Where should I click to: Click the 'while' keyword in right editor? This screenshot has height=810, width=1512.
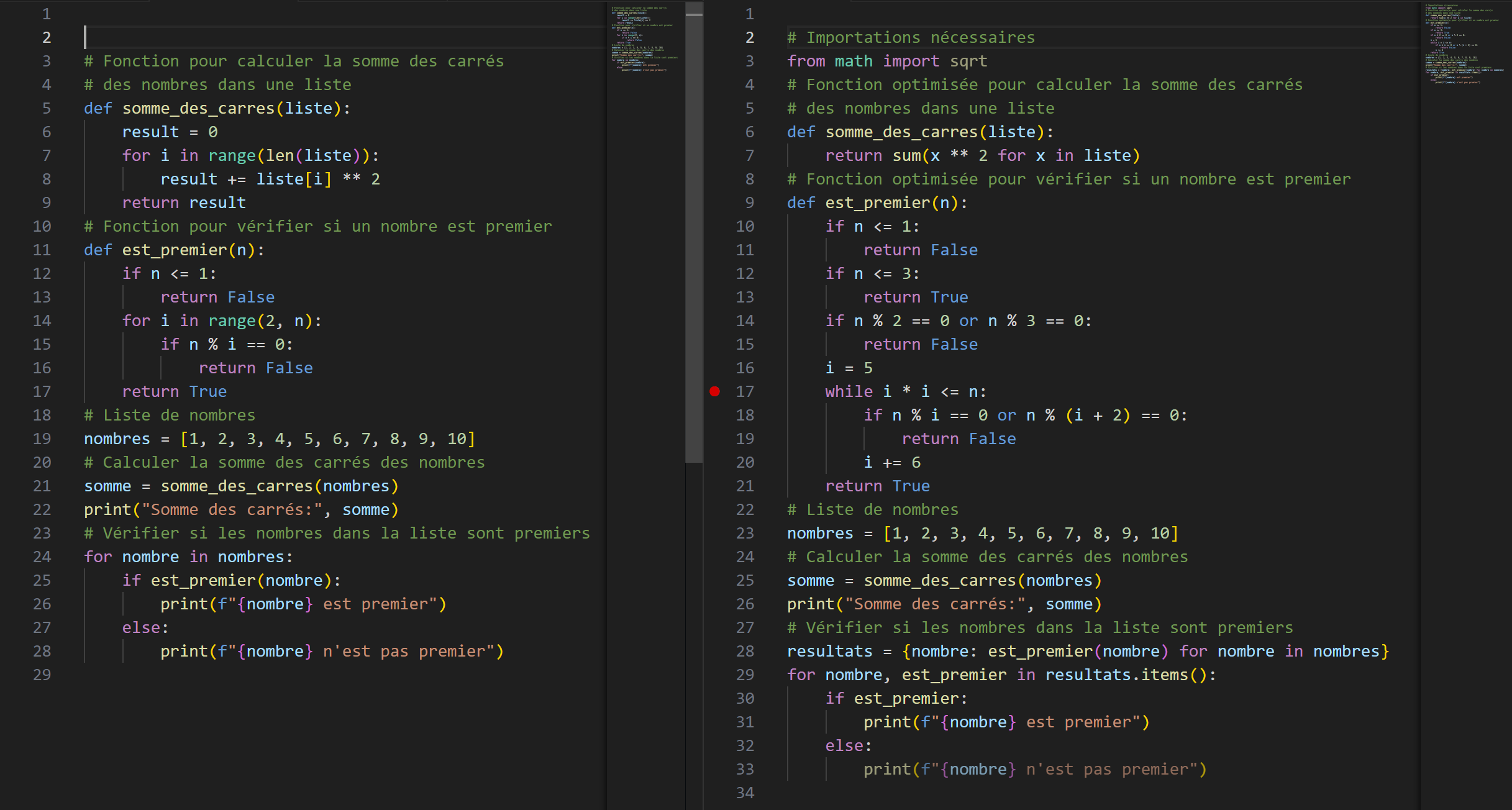(x=849, y=391)
